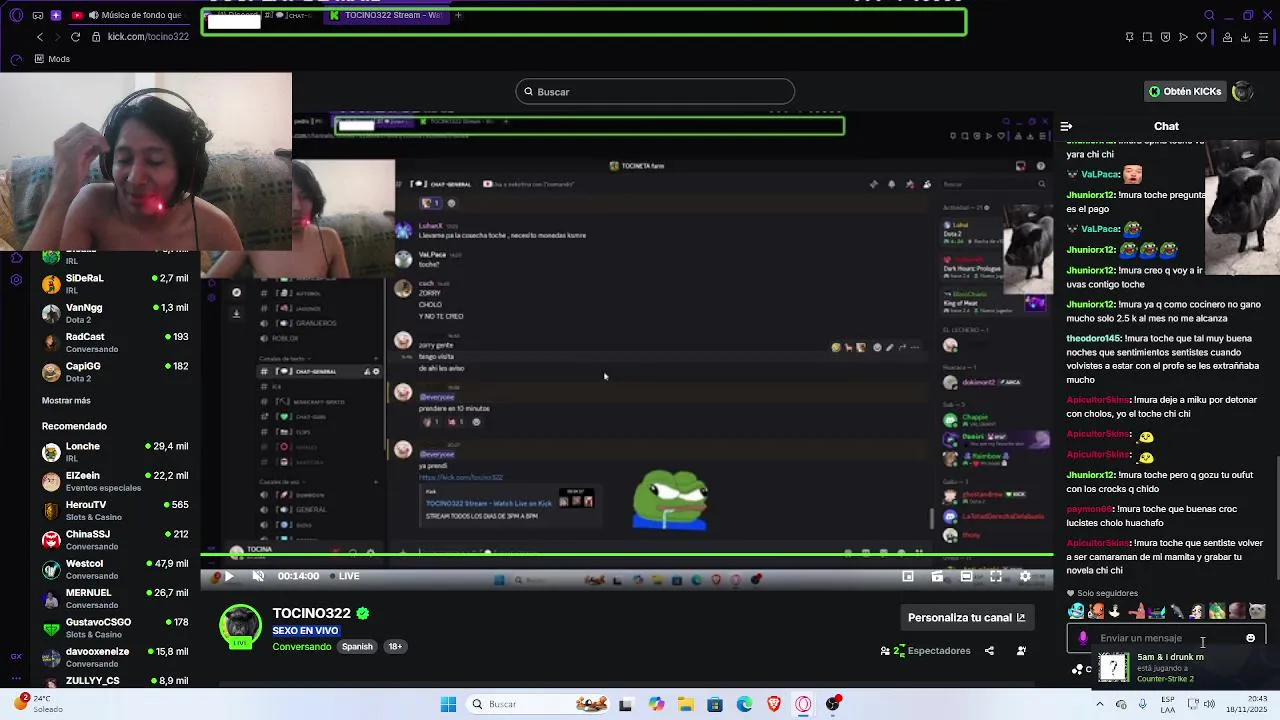The image size is (1280, 720).
Task: Jump to LIVE in the player
Action: 344,576
